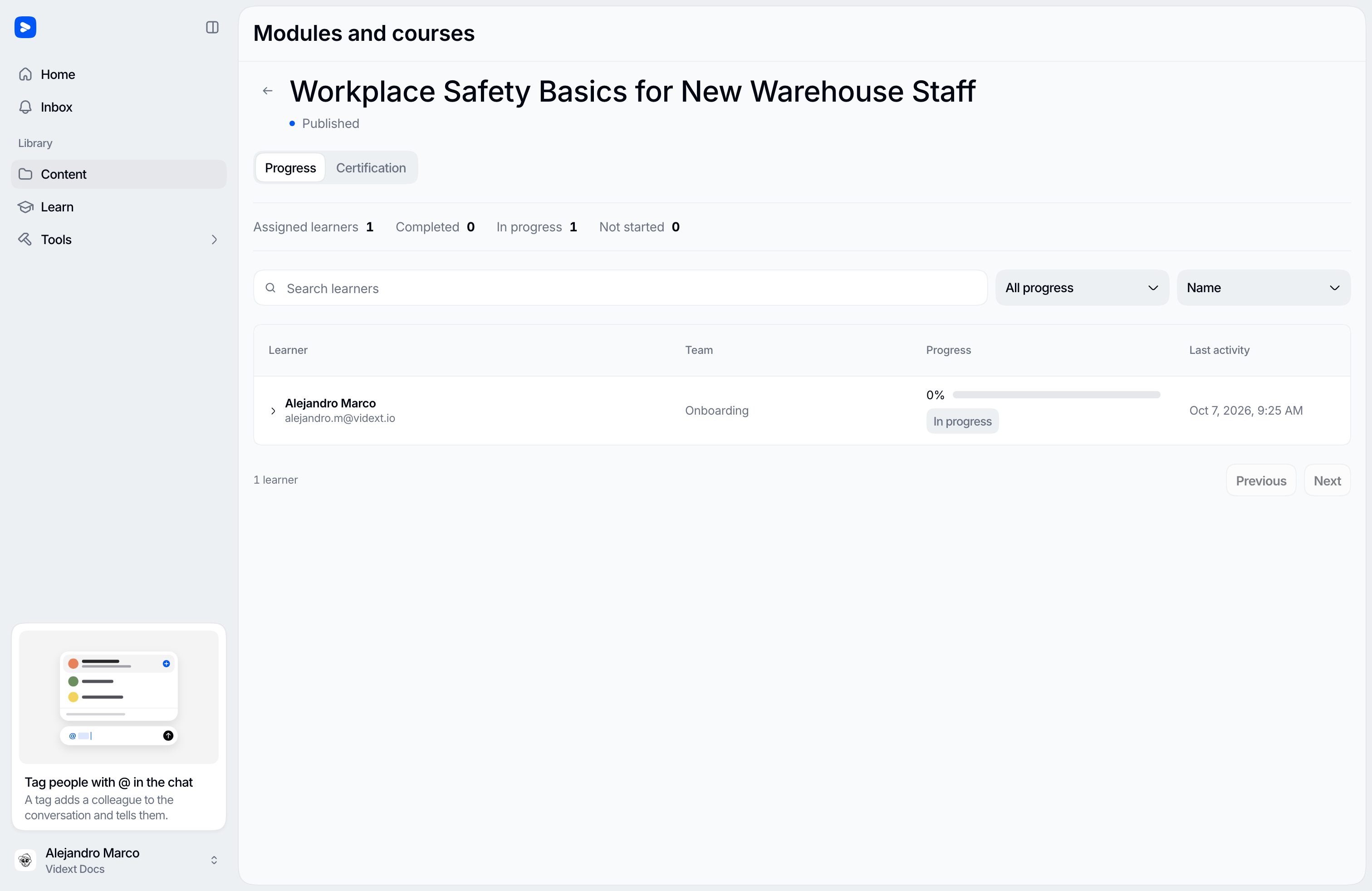
Task: Switch to the Certification tab
Action: pos(371,168)
